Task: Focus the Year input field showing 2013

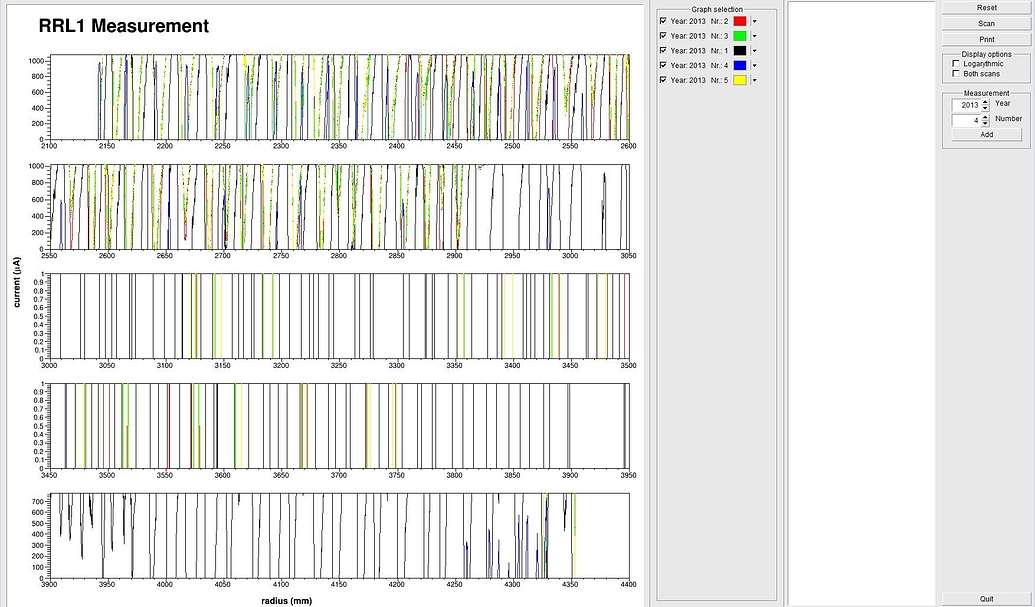Action: 967,105
